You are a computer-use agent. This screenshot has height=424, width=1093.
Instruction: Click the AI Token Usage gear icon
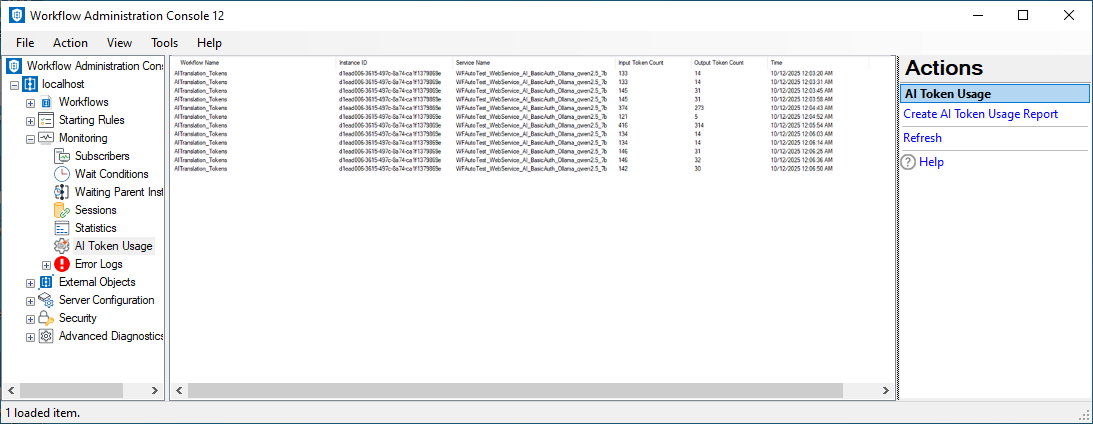[61, 246]
